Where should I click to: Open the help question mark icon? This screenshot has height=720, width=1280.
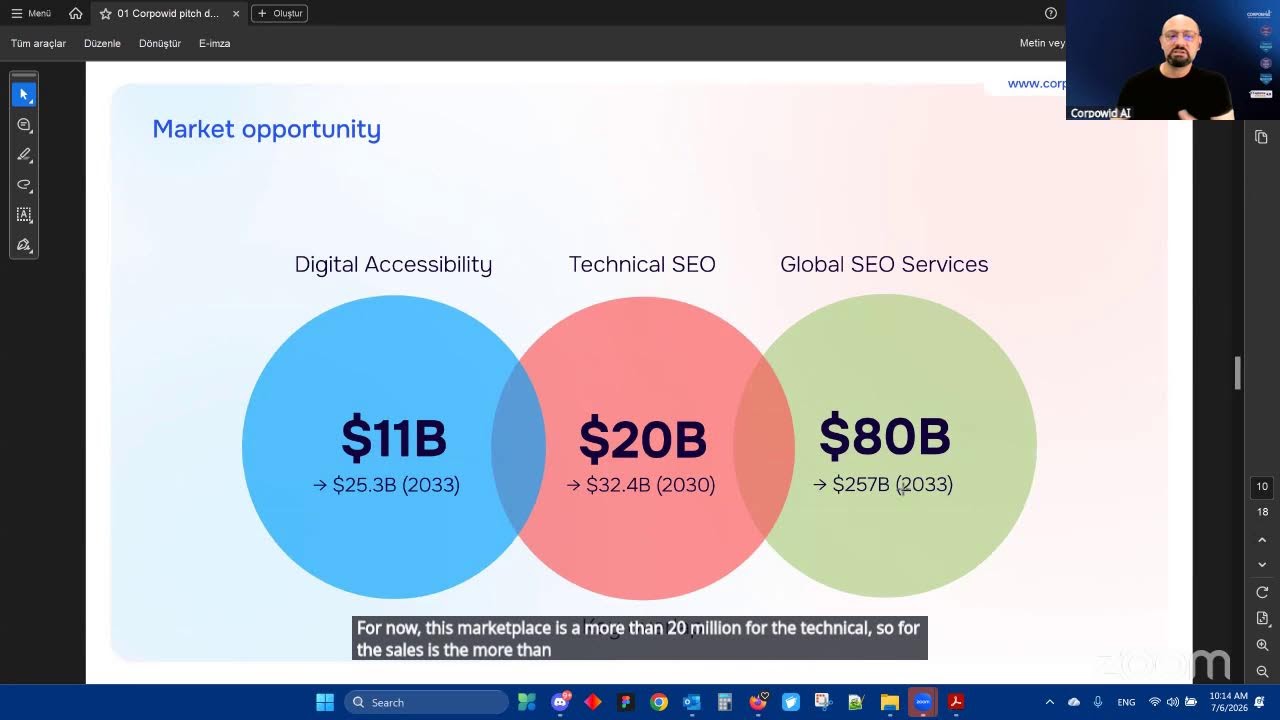(x=1051, y=13)
